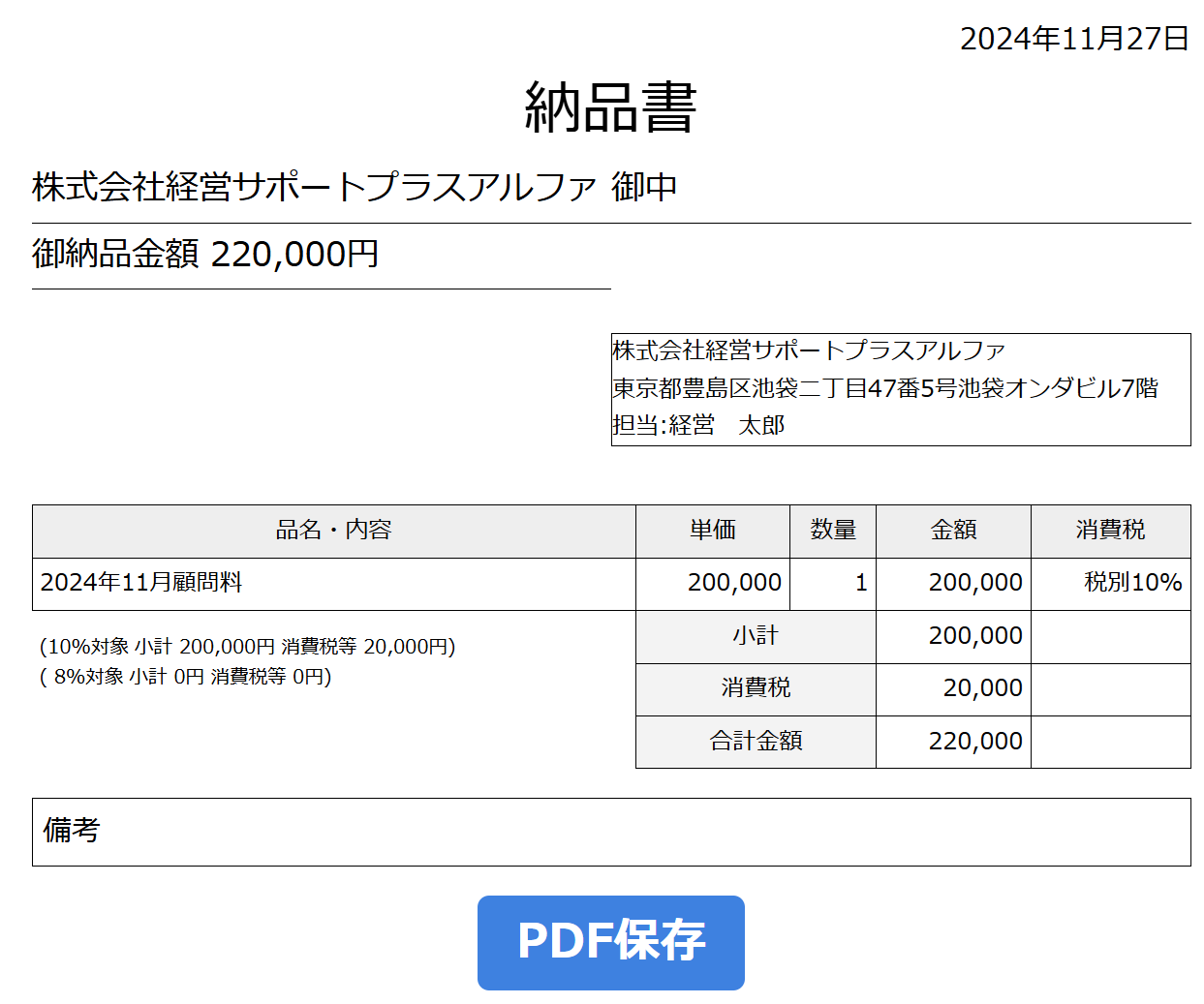The image size is (1204, 1004).
Task: Click the 金額 column header
Action: (954, 531)
